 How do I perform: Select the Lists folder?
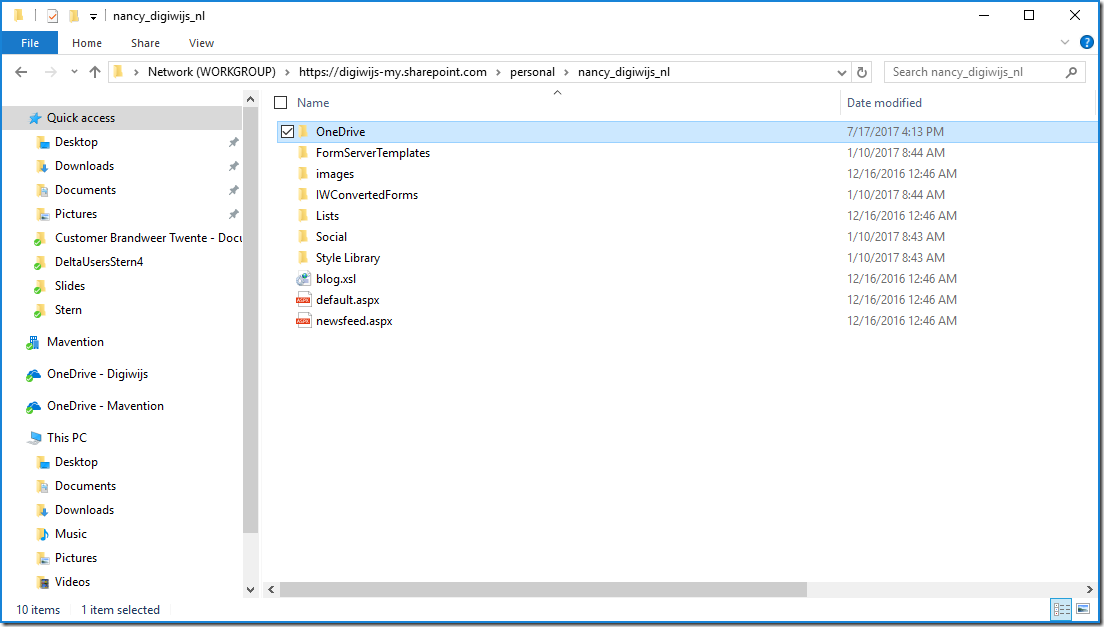click(327, 216)
